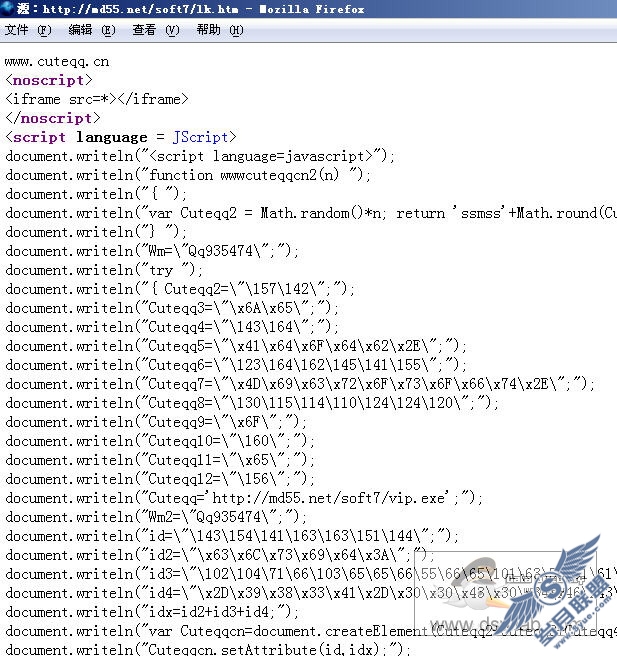Viewport: 617px width, 656px height.
Task: Click the <iframe src=*></iframe> line
Action: point(97,99)
